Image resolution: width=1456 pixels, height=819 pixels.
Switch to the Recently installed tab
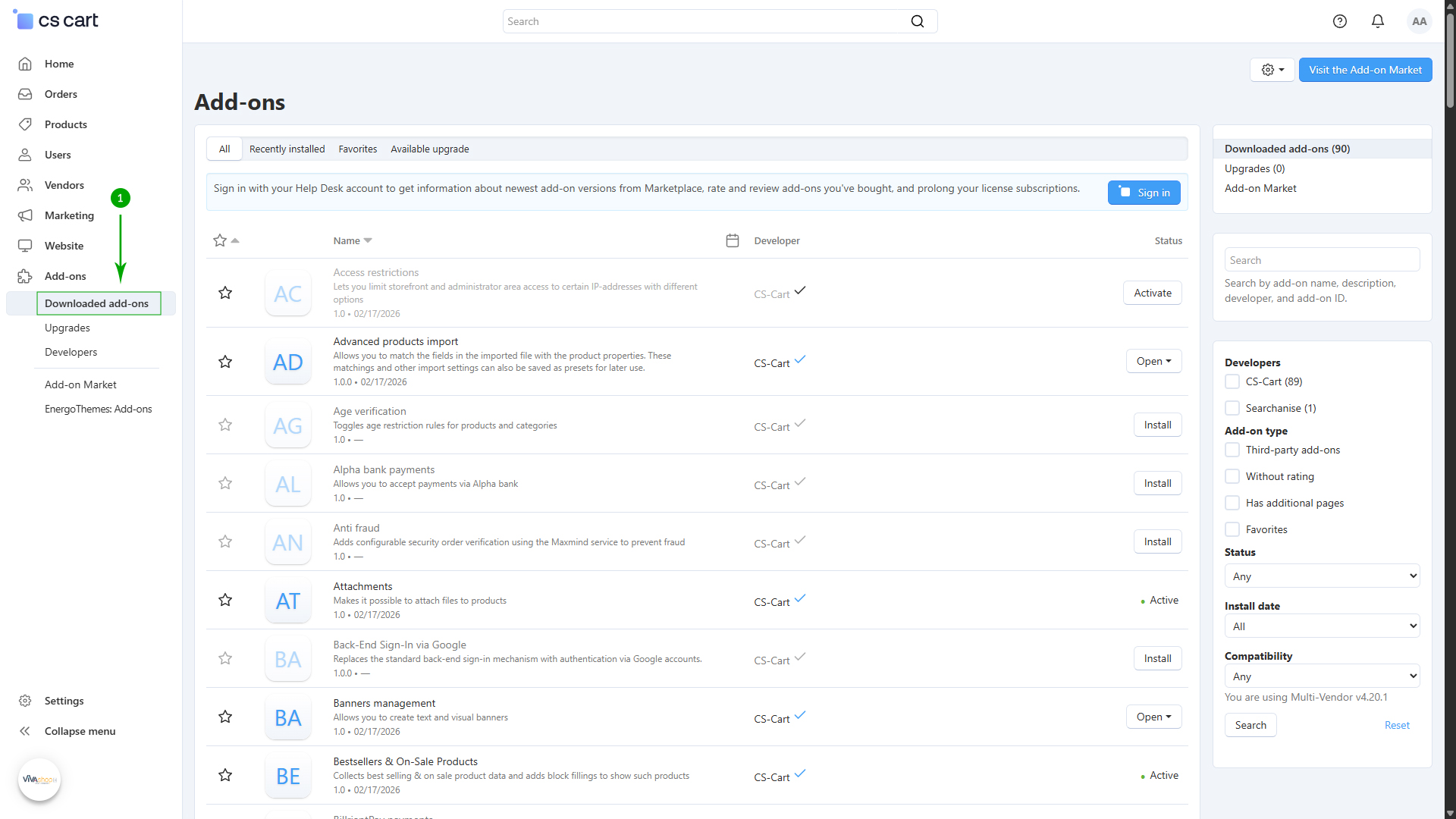287,149
